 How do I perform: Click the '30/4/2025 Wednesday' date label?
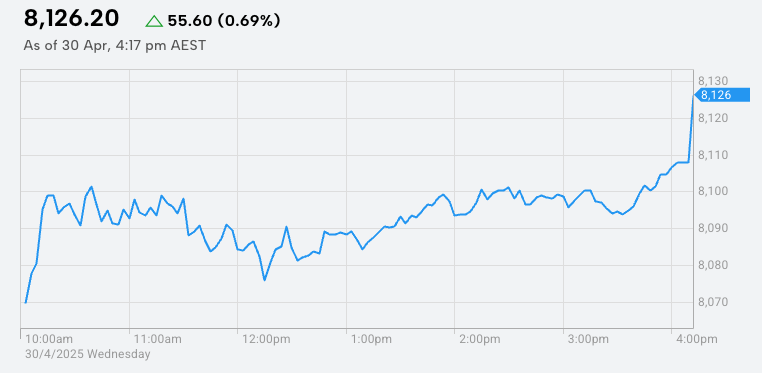pos(87,354)
